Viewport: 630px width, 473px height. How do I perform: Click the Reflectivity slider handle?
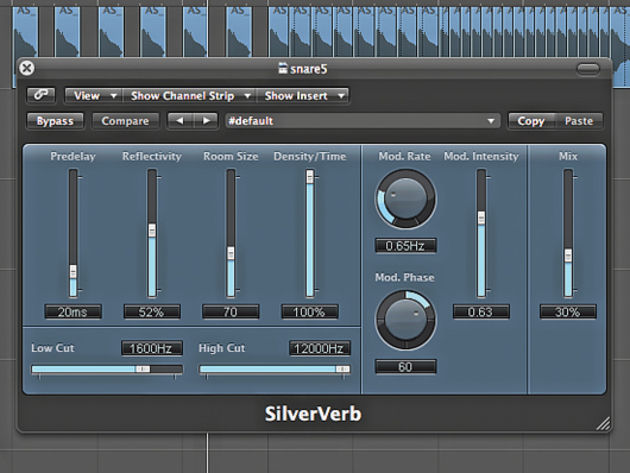152,230
